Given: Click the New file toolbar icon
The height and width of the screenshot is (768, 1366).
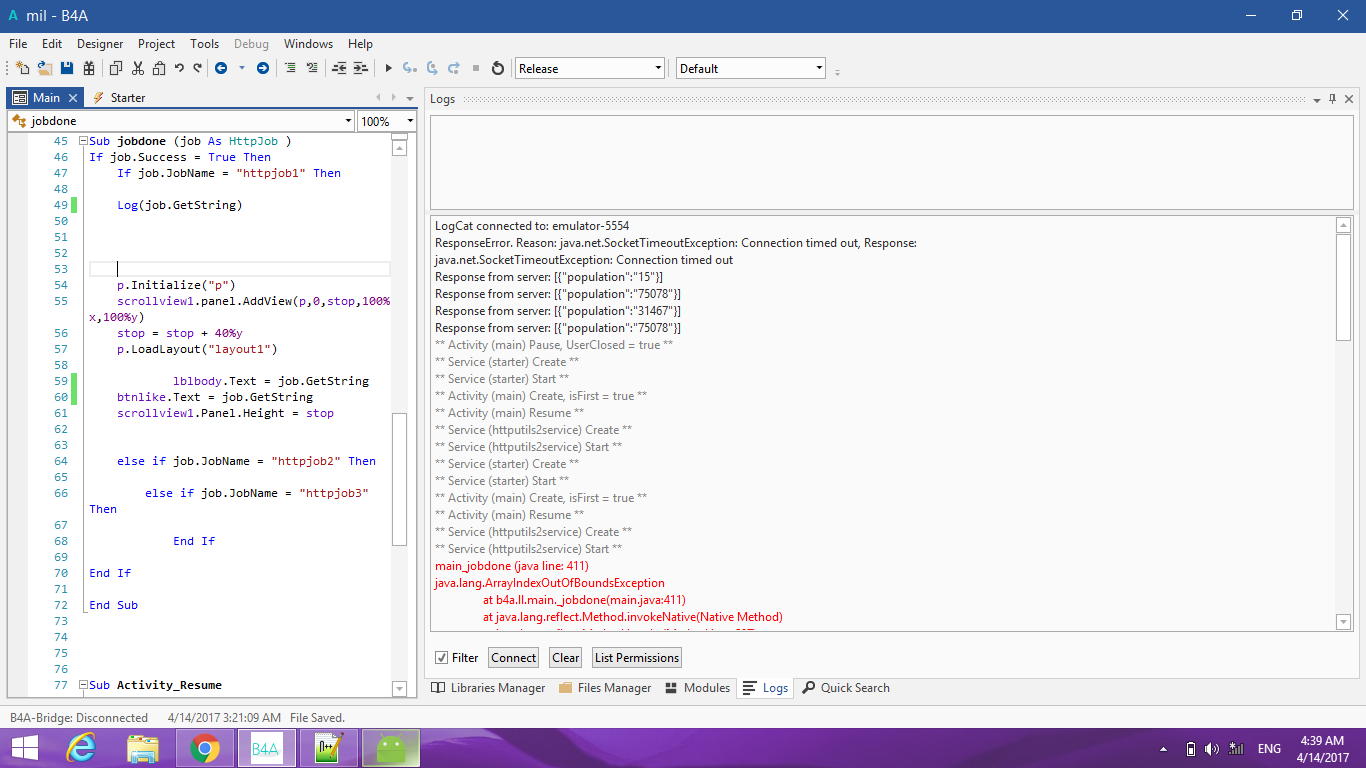Looking at the screenshot, I should (22, 68).
